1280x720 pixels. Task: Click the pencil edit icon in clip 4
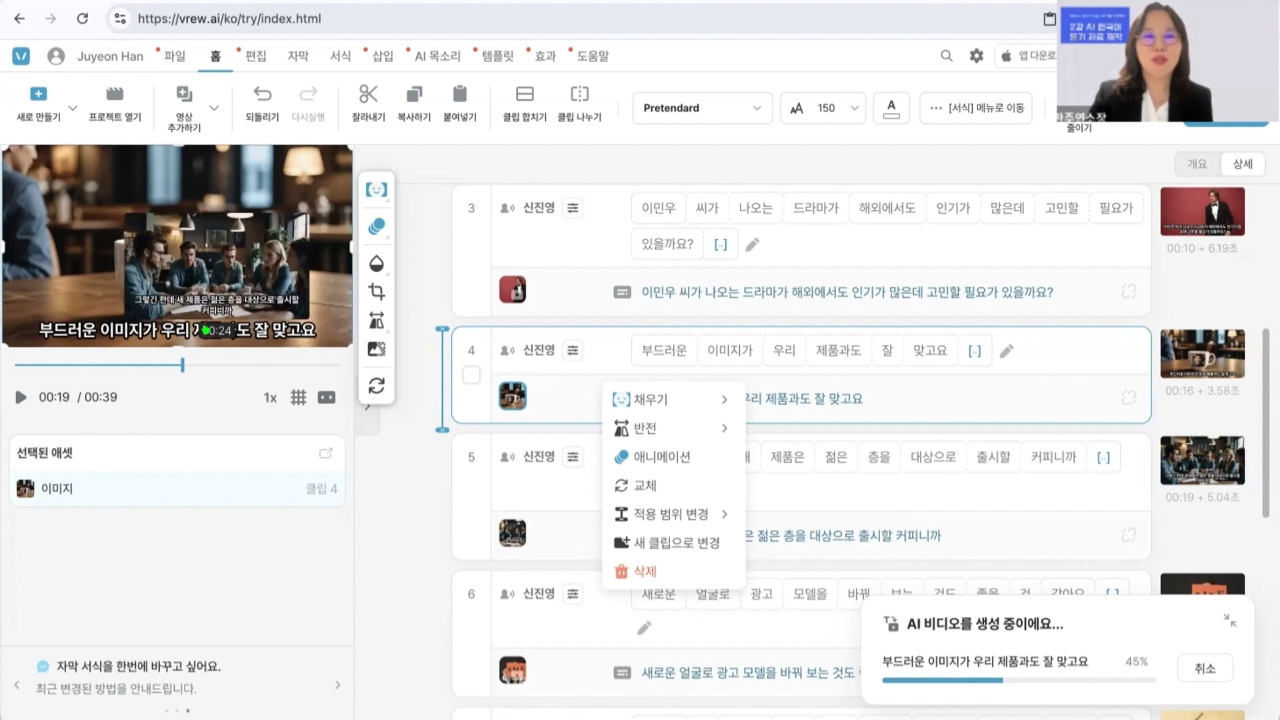(1007, 351)
